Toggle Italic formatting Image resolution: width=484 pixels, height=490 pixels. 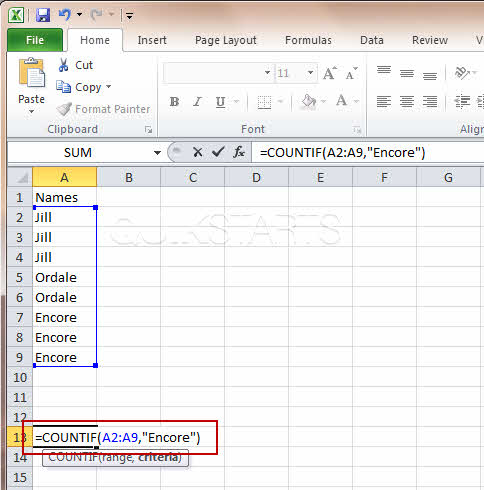click(197, 101)
